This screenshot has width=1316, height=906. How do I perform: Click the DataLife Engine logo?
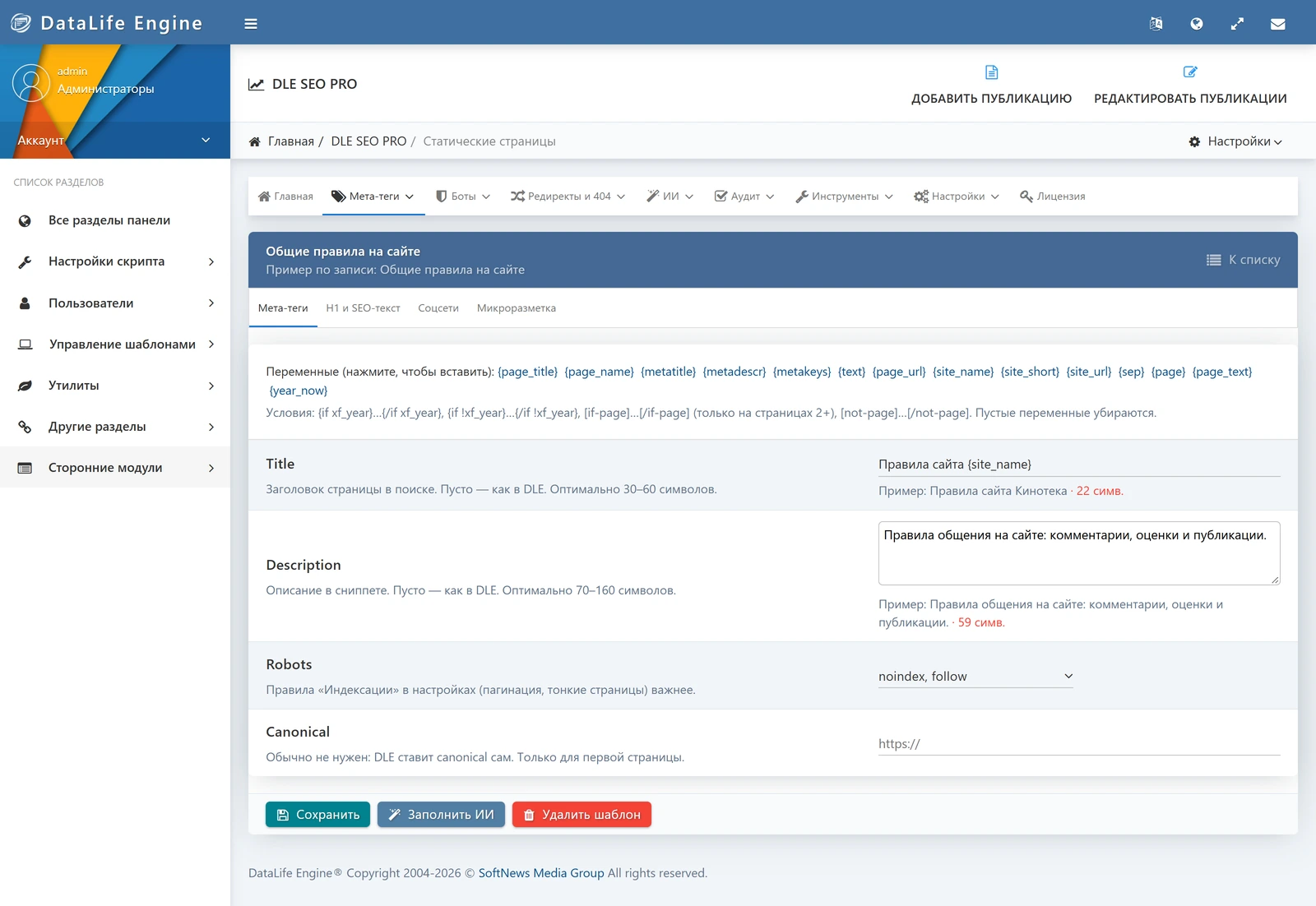coord(106,23)
